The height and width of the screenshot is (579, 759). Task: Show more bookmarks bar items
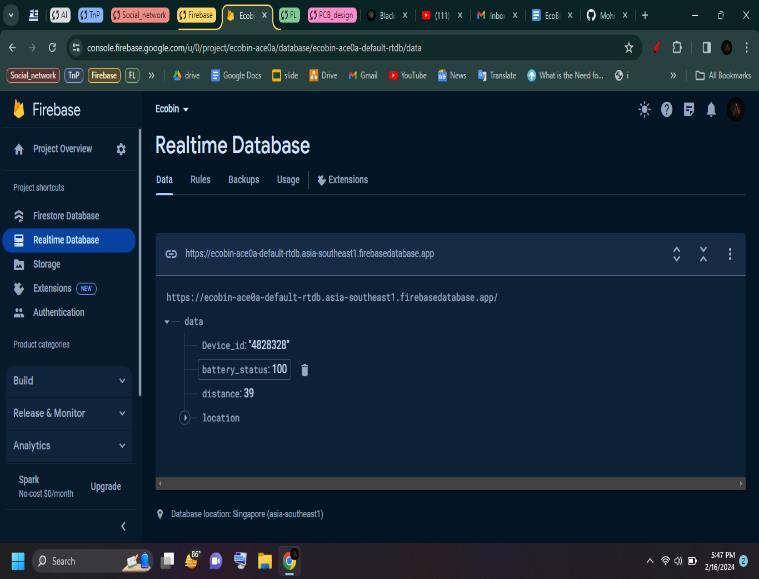pyautogui.click(x=673, y=76)
